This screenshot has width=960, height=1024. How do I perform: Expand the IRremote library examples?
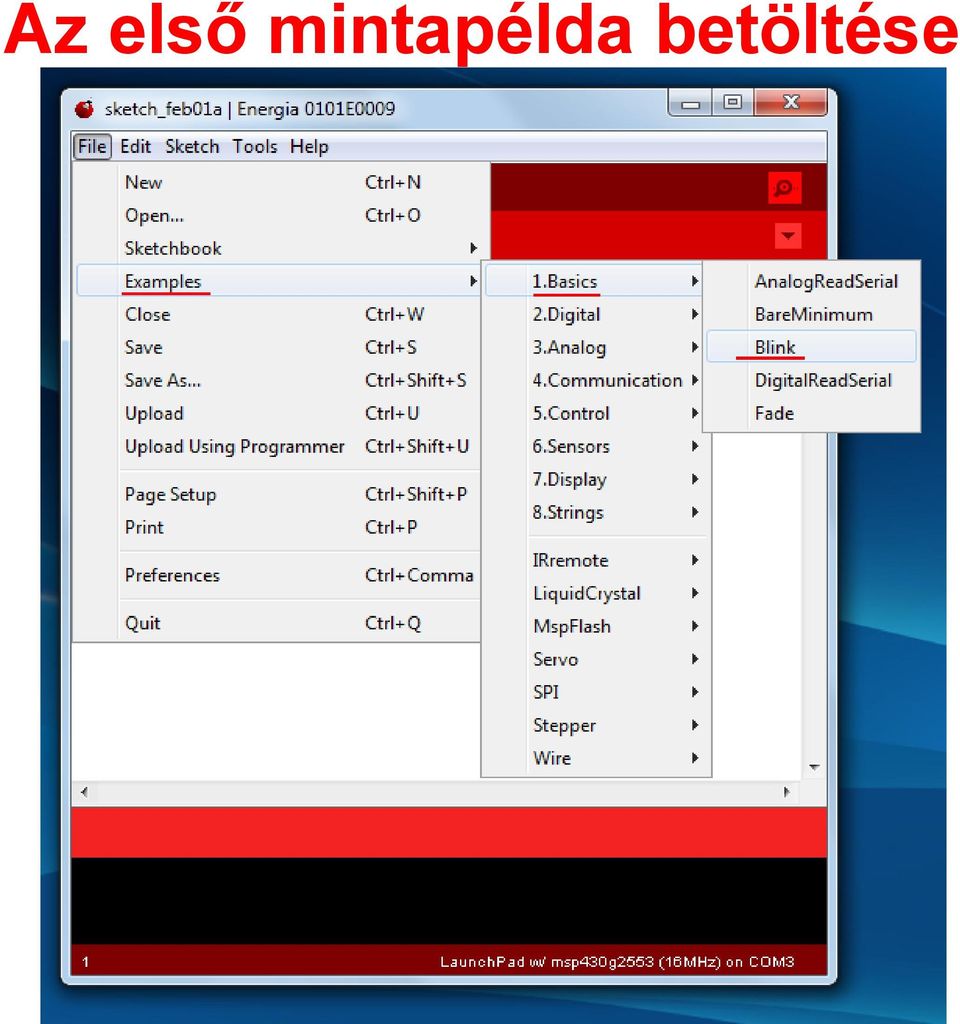[595, 560]
